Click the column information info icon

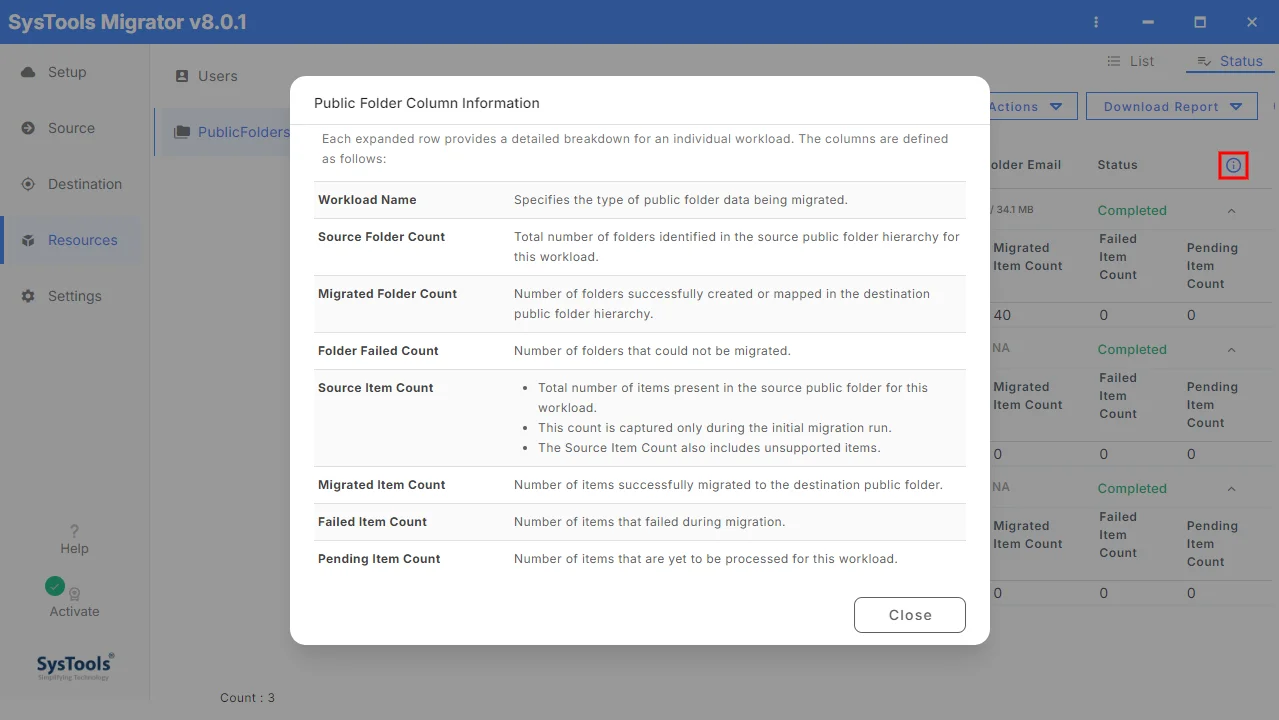pyautogui.click(x=1233, y=165)
